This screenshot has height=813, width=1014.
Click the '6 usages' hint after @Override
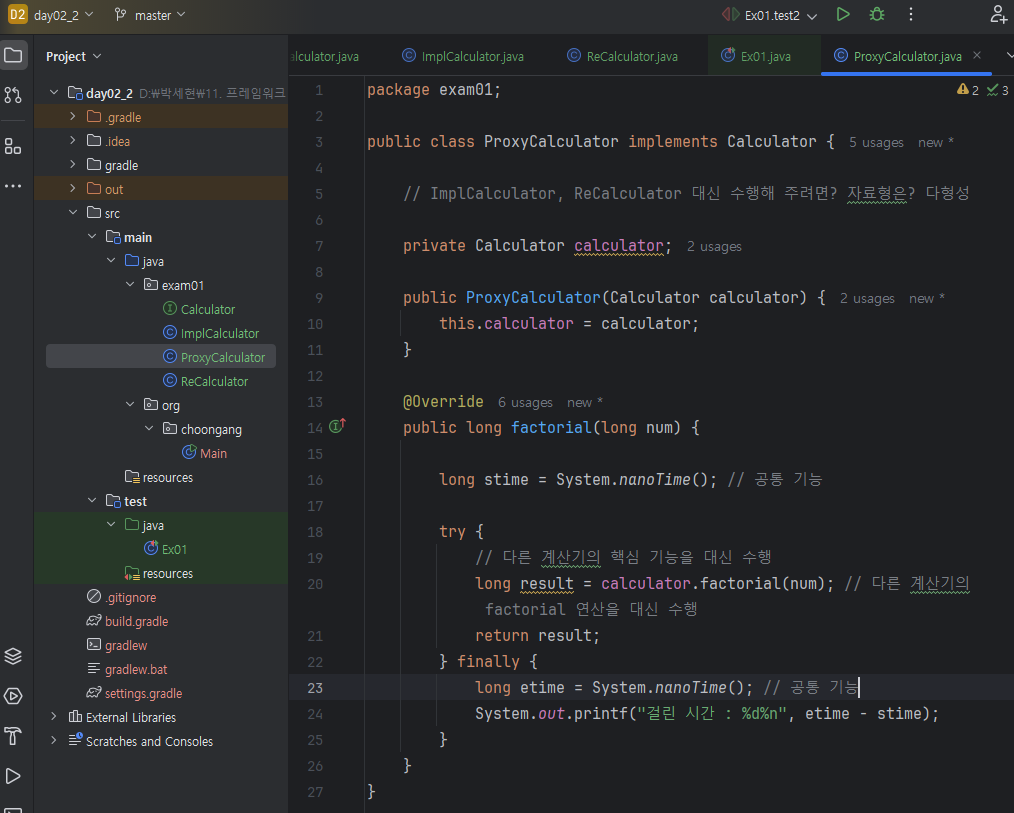(525, 402)
